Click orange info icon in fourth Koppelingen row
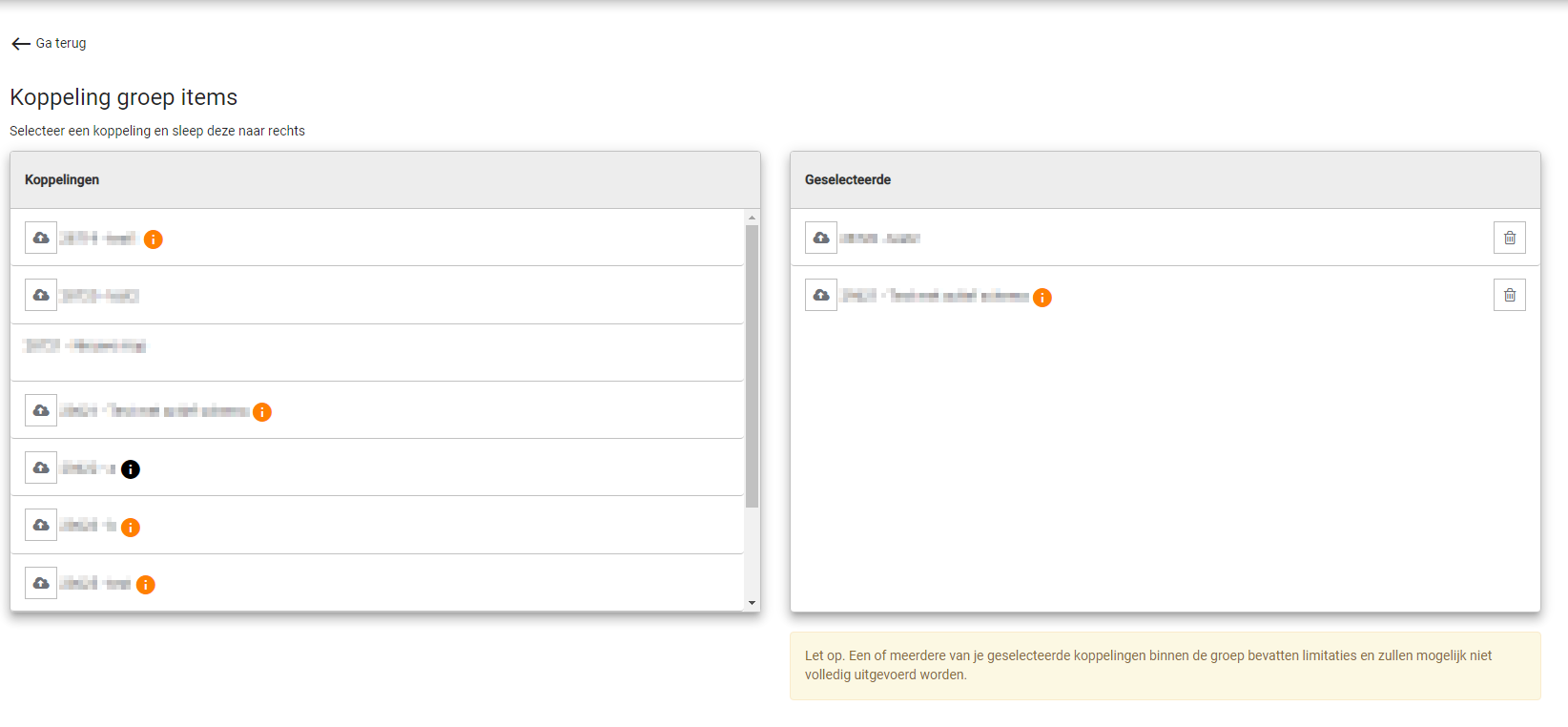 [x=262, y=412]
